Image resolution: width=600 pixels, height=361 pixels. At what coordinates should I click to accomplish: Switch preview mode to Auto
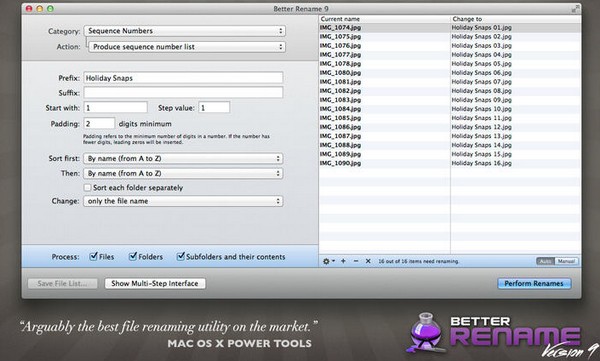tap(545, 261)
